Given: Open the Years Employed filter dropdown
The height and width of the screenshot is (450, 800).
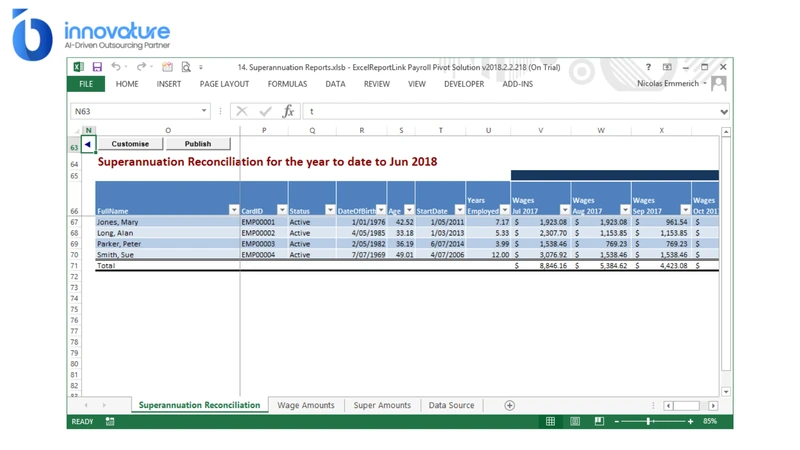Looking at the screenshot, I should pyautogui.click(x=505, y=210).
